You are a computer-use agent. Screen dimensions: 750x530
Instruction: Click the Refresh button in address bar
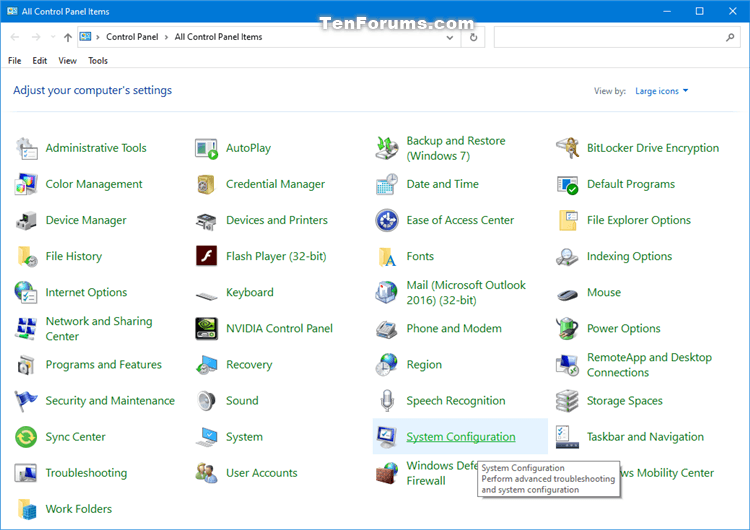coord(473,37)
